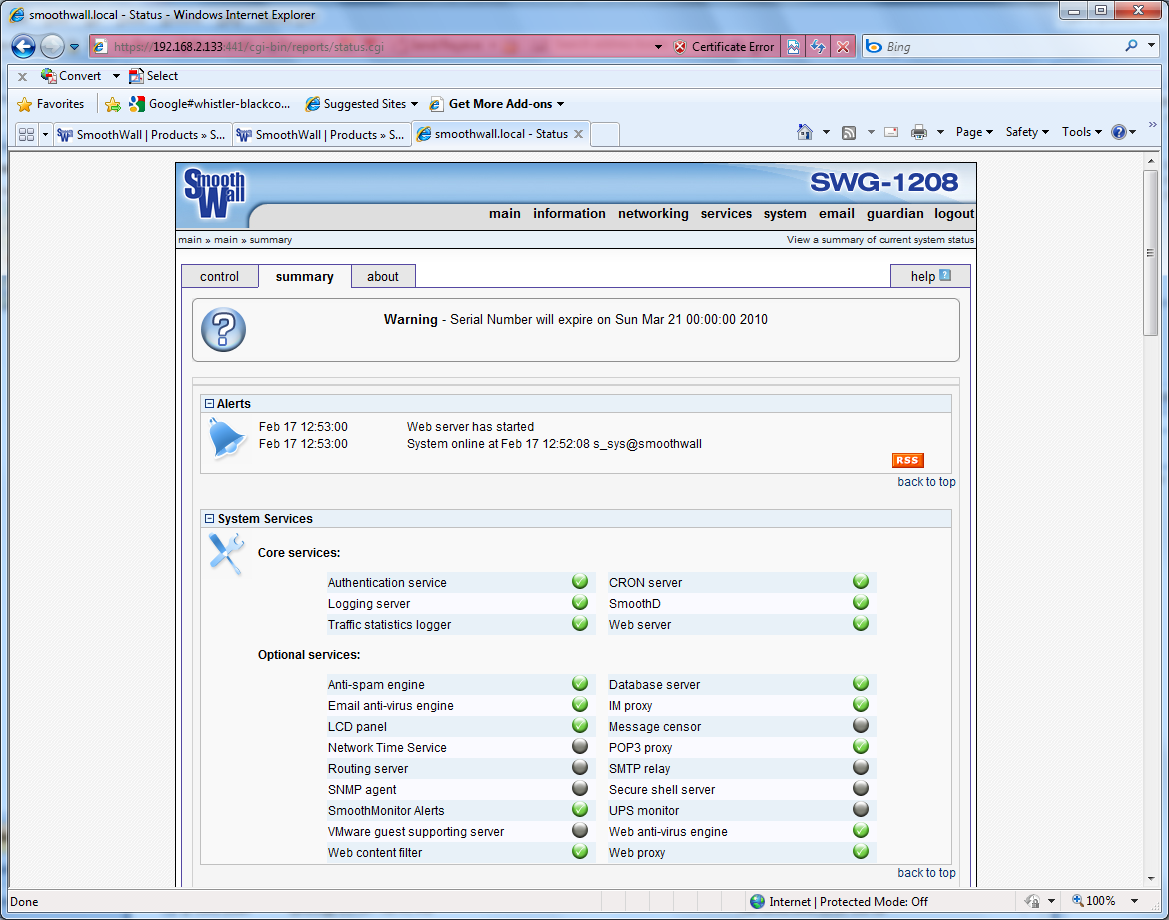Click the blue Help question mark icon
The height and width of the screenshot is (920, 1169).
coord(1118,132)
